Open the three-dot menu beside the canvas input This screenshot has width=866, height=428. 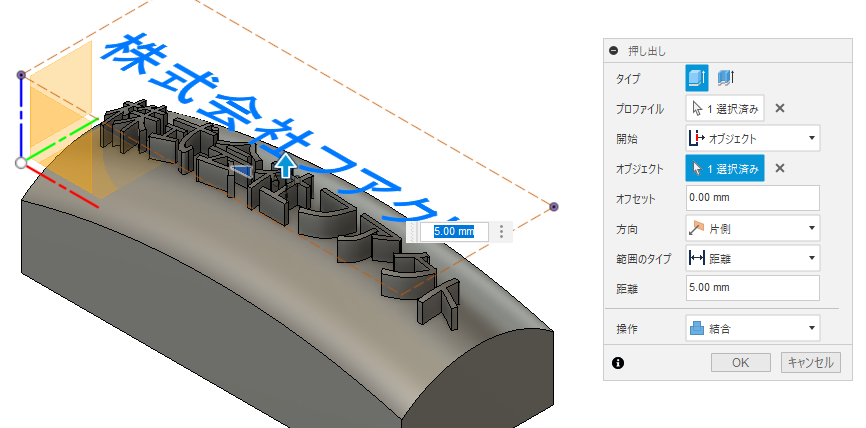click(x=501, y=232)
